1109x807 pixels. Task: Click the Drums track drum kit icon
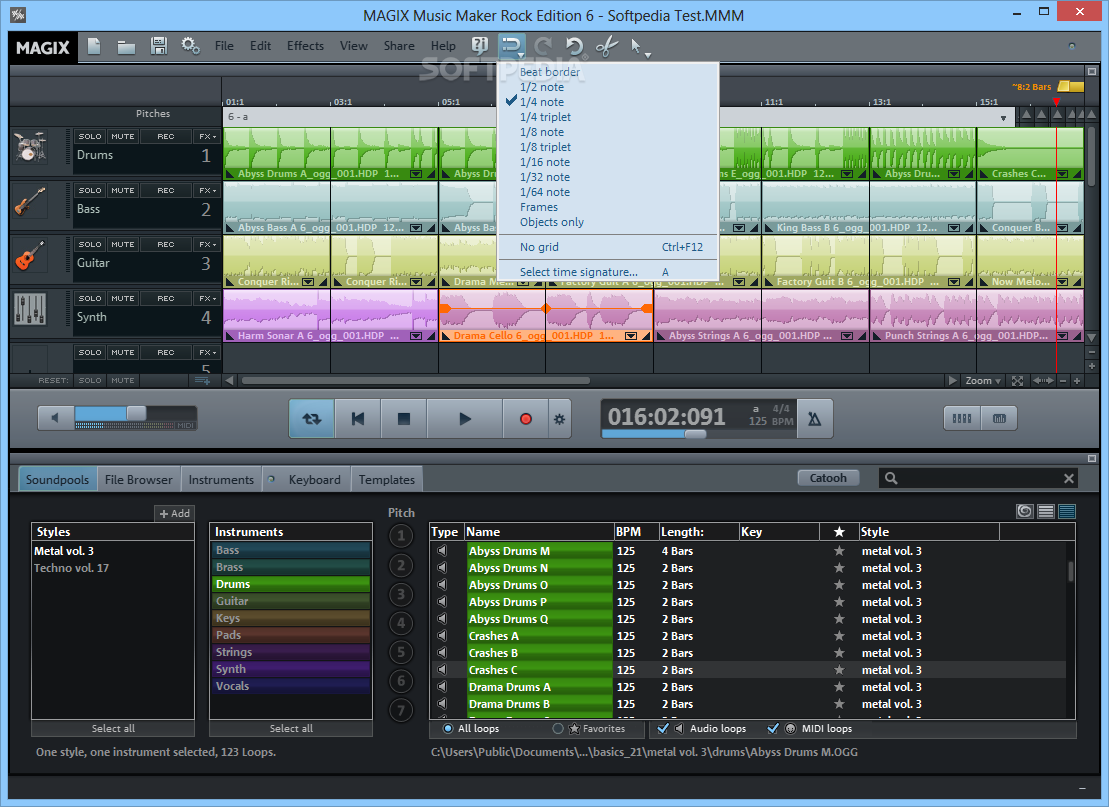click(30, 148)
